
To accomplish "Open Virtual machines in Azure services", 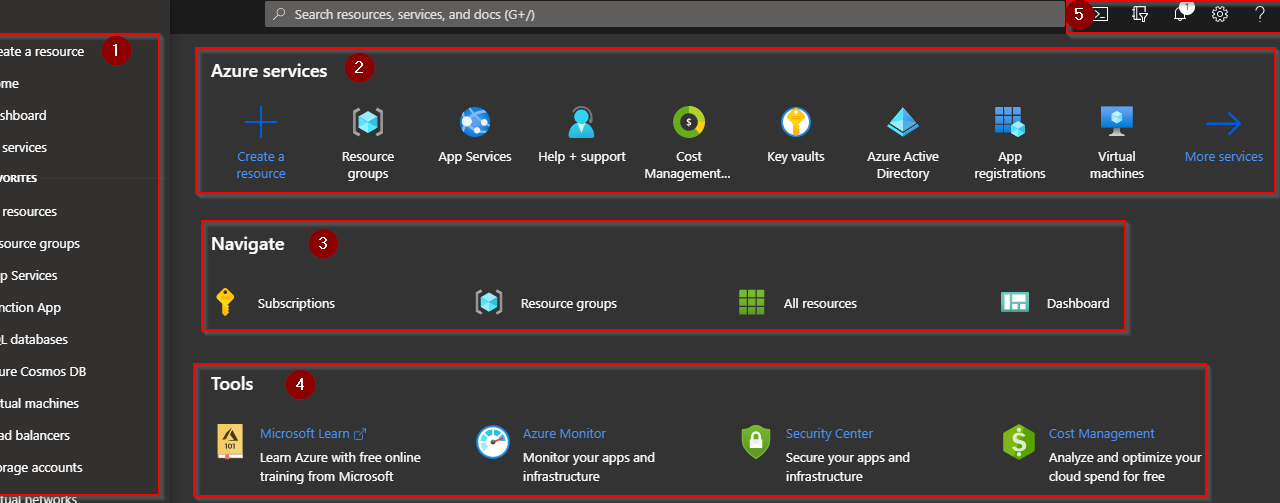I will pos(1116,124).
